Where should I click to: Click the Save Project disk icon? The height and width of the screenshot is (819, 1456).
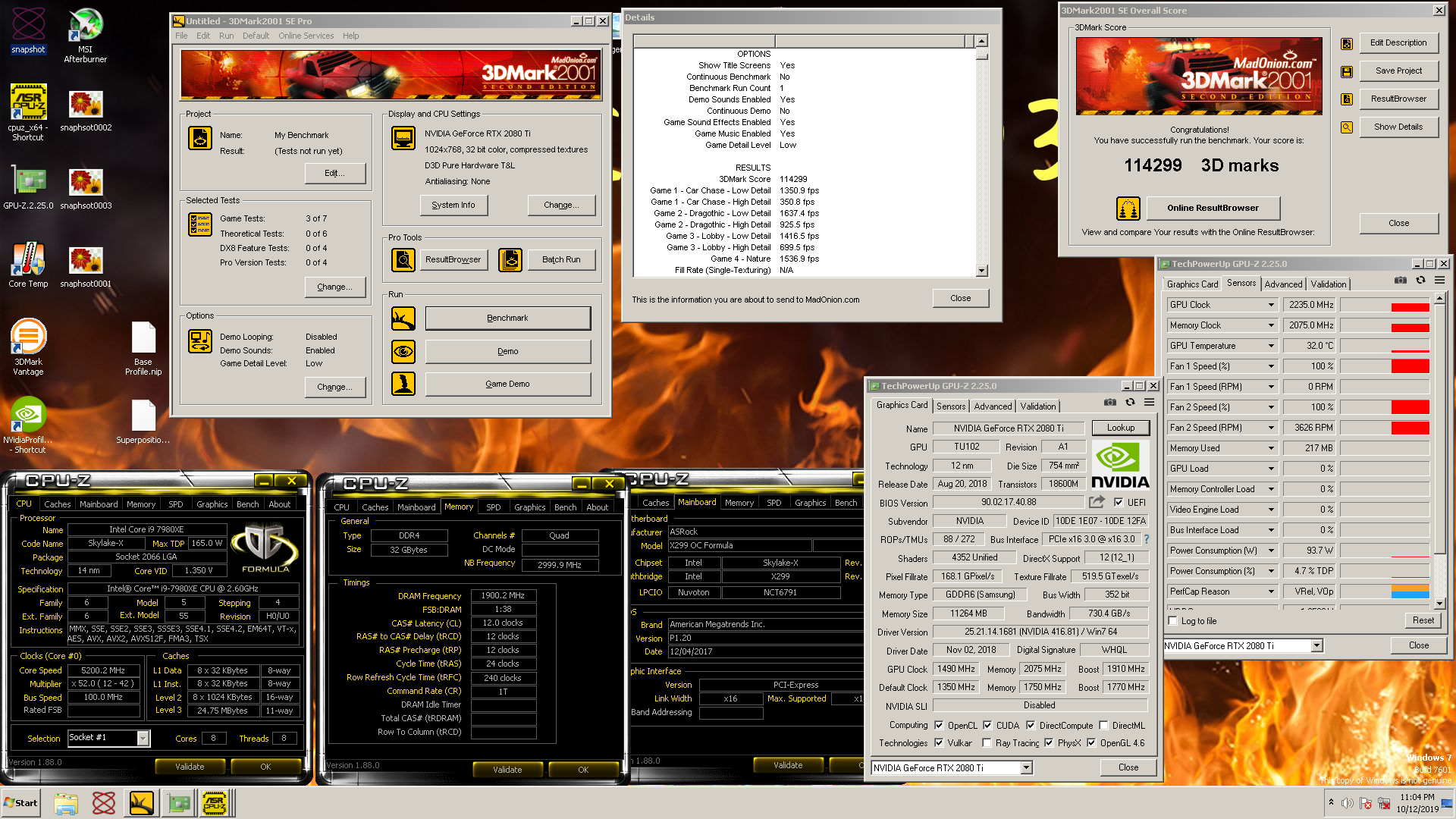tap(1347, 71)
